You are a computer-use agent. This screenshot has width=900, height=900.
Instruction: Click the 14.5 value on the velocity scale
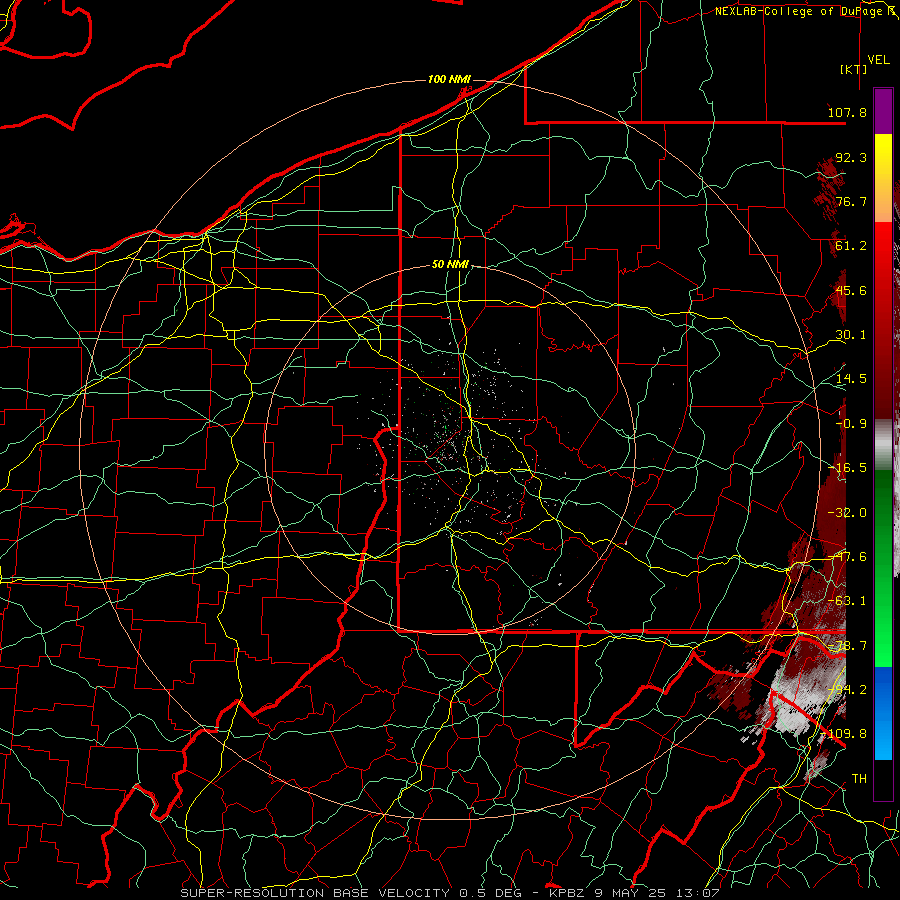pos(851,379)
